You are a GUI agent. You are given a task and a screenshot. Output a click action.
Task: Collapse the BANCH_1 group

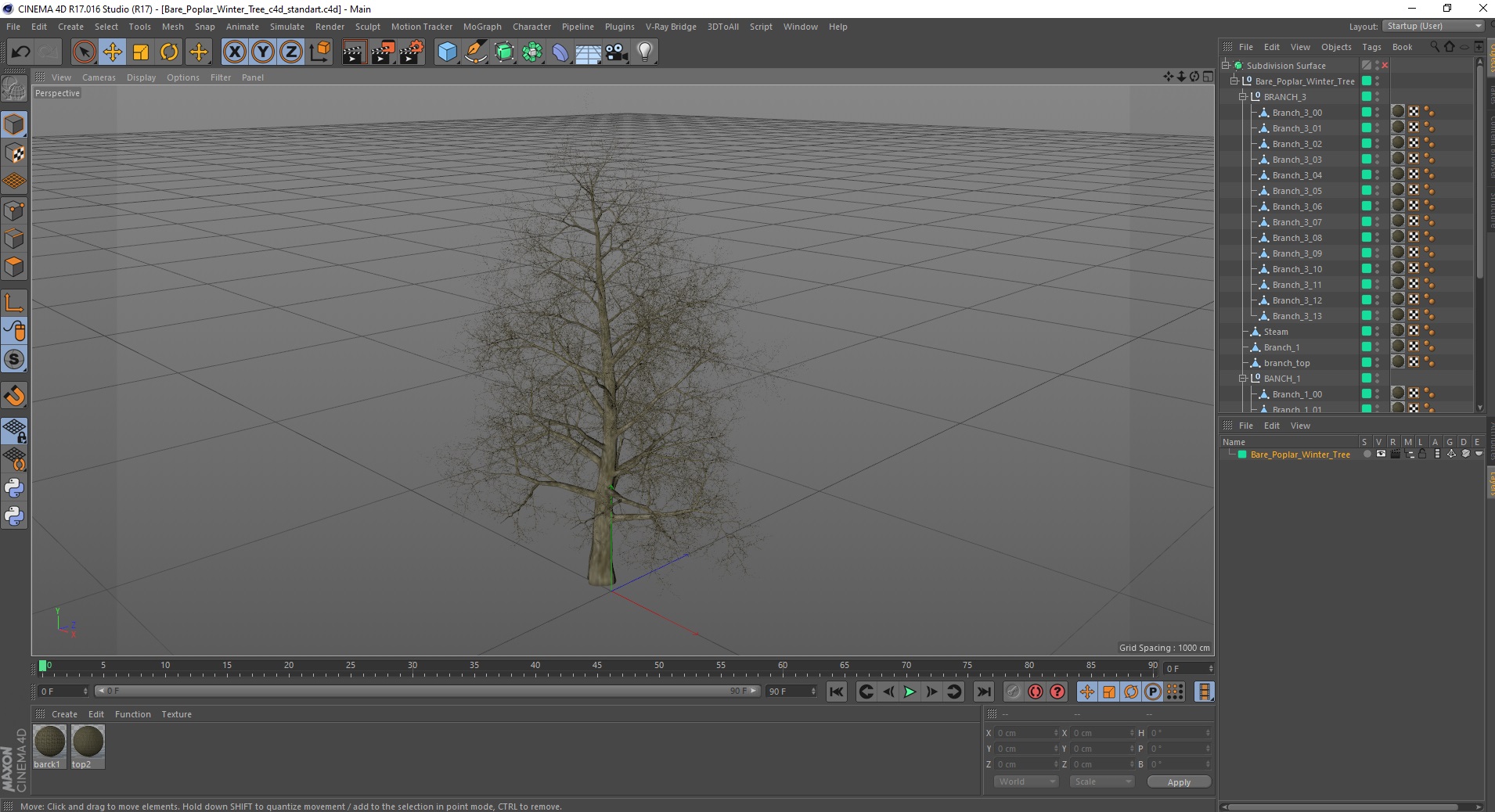point(1243,379)
